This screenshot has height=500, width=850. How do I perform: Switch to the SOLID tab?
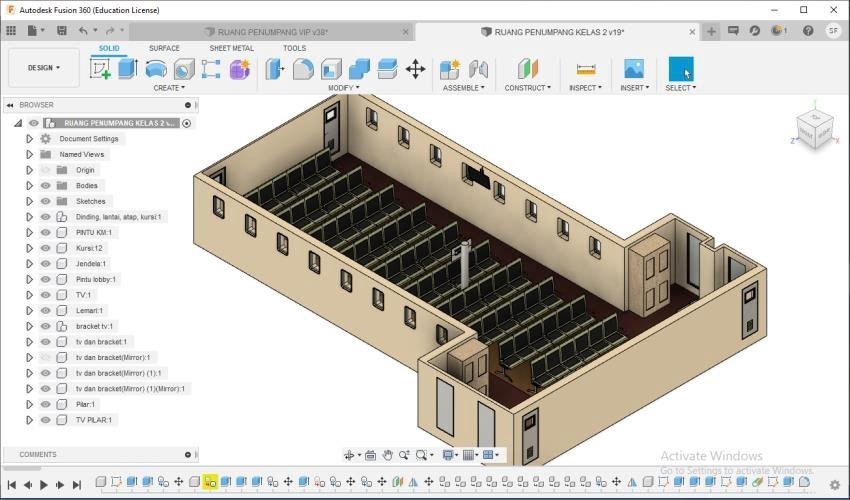tap(109, 48)
